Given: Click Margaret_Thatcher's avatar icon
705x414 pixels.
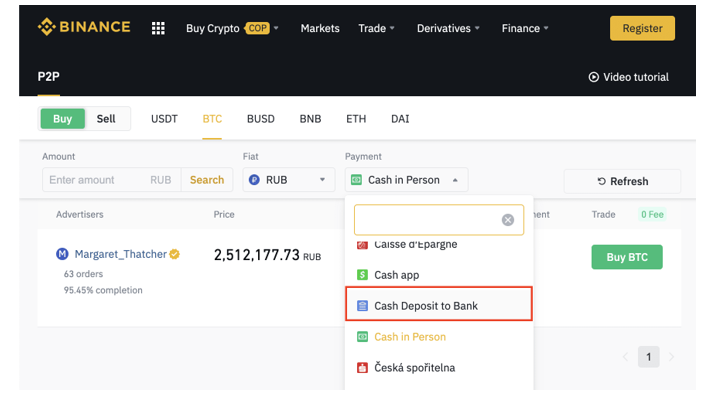Looking at the screenshot, I should (63, 254).
